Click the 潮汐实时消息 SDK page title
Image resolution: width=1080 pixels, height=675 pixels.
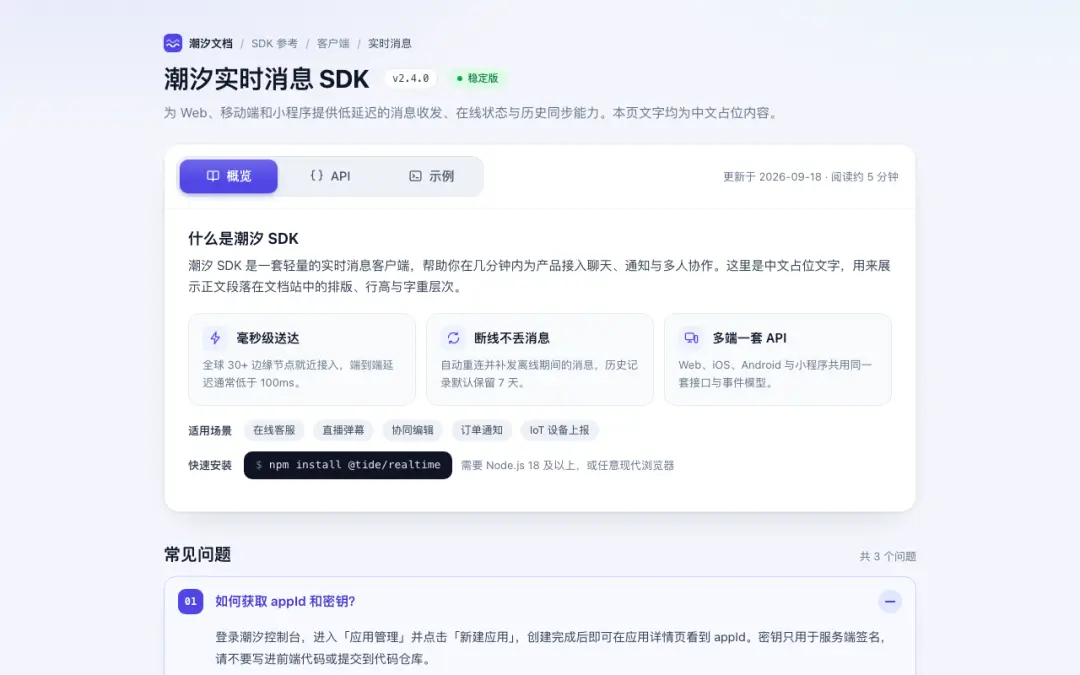pos(267,79)
